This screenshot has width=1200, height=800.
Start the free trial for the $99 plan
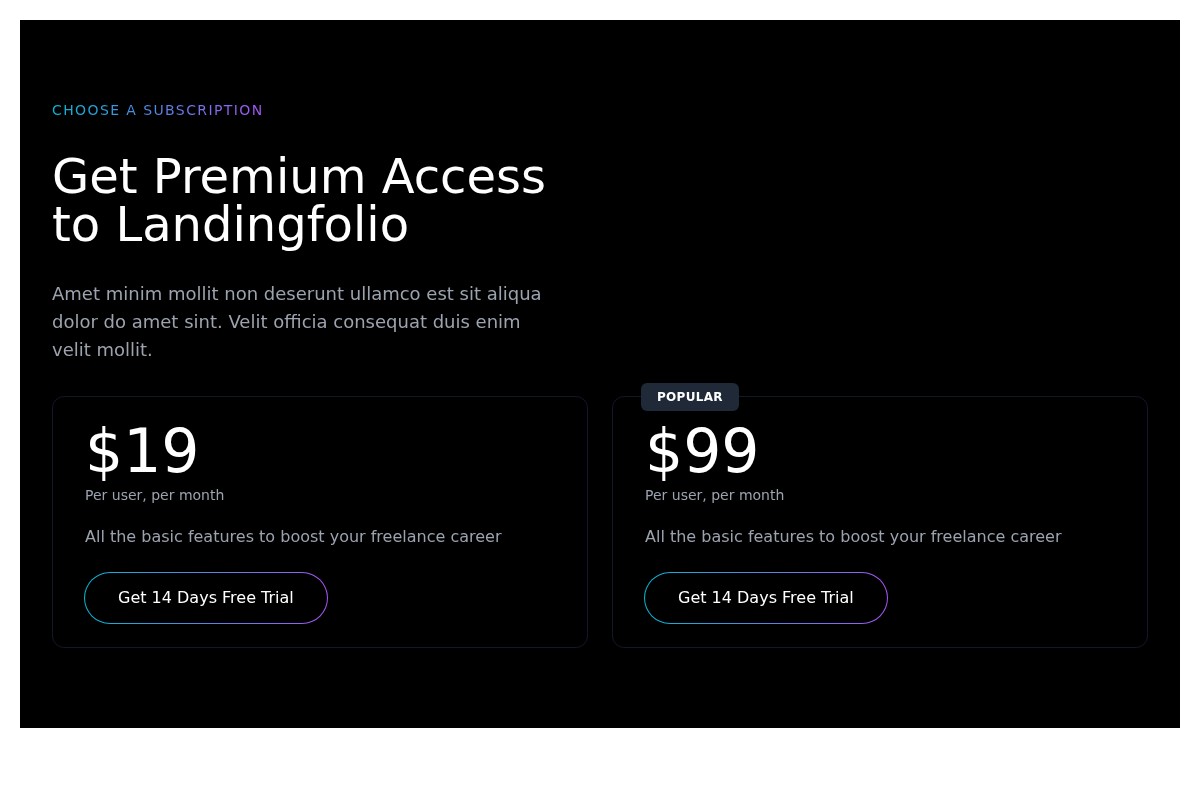766,598
